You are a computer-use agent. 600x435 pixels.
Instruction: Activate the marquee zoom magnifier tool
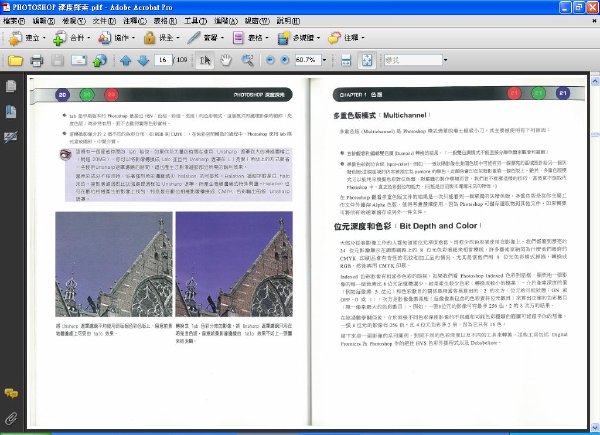(248, 60)
